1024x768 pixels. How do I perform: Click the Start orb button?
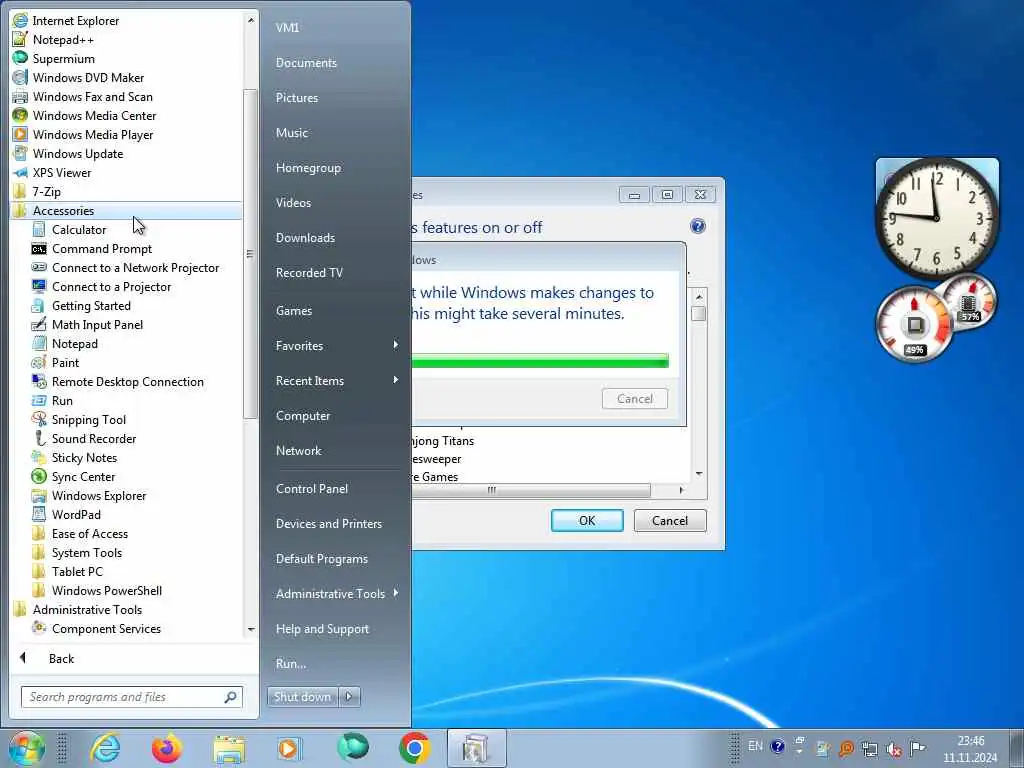tap(26, 748)
